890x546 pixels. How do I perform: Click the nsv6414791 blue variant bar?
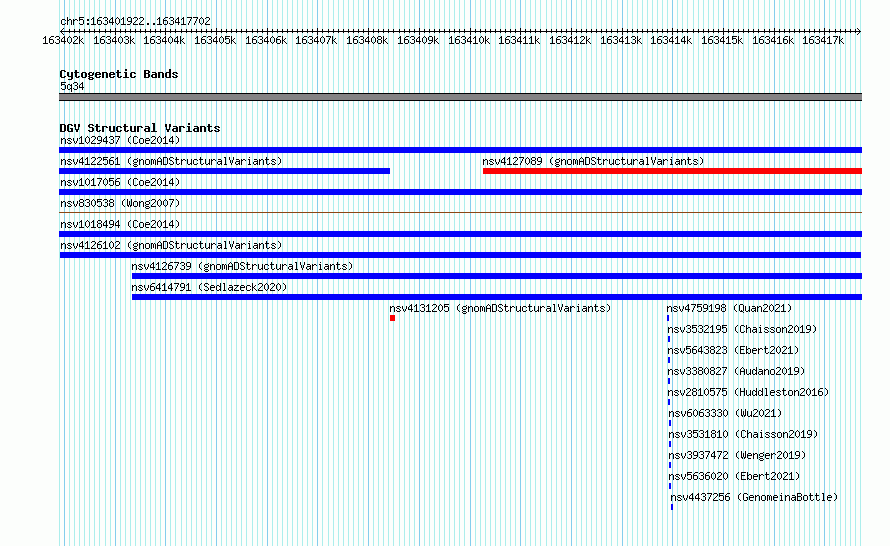(x=497, y=297)
